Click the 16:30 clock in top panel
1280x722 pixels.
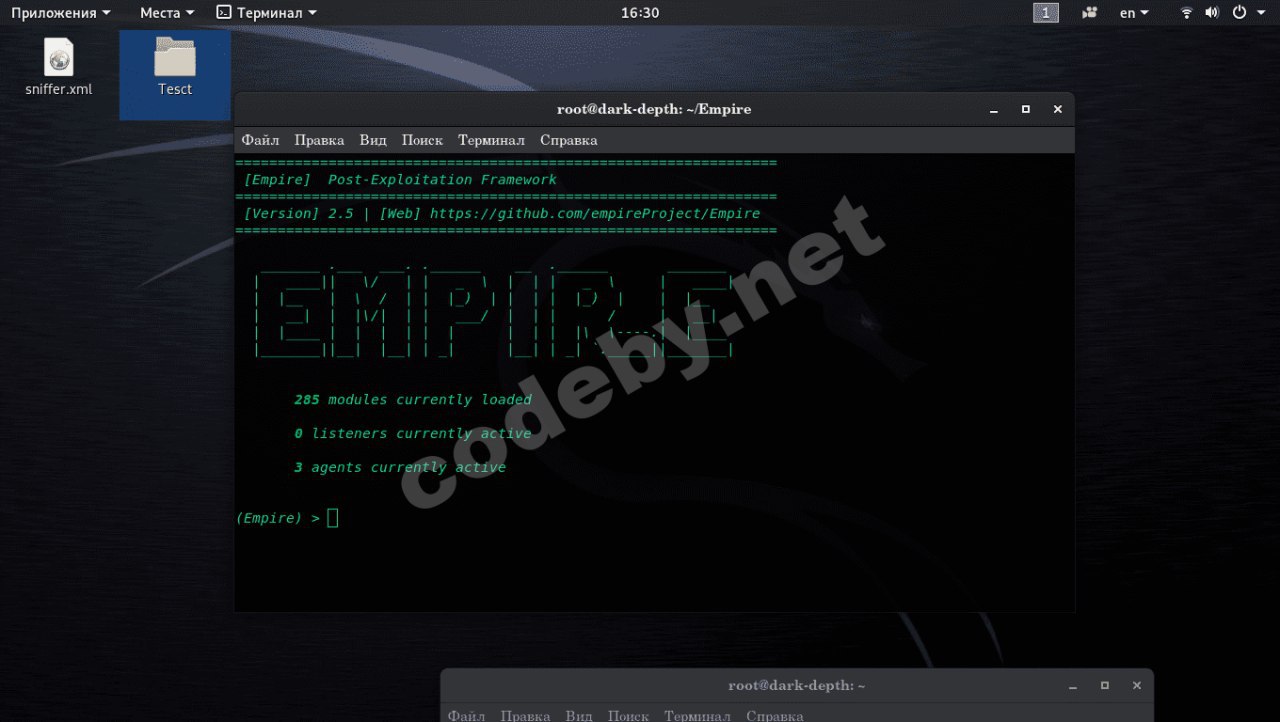640,13
